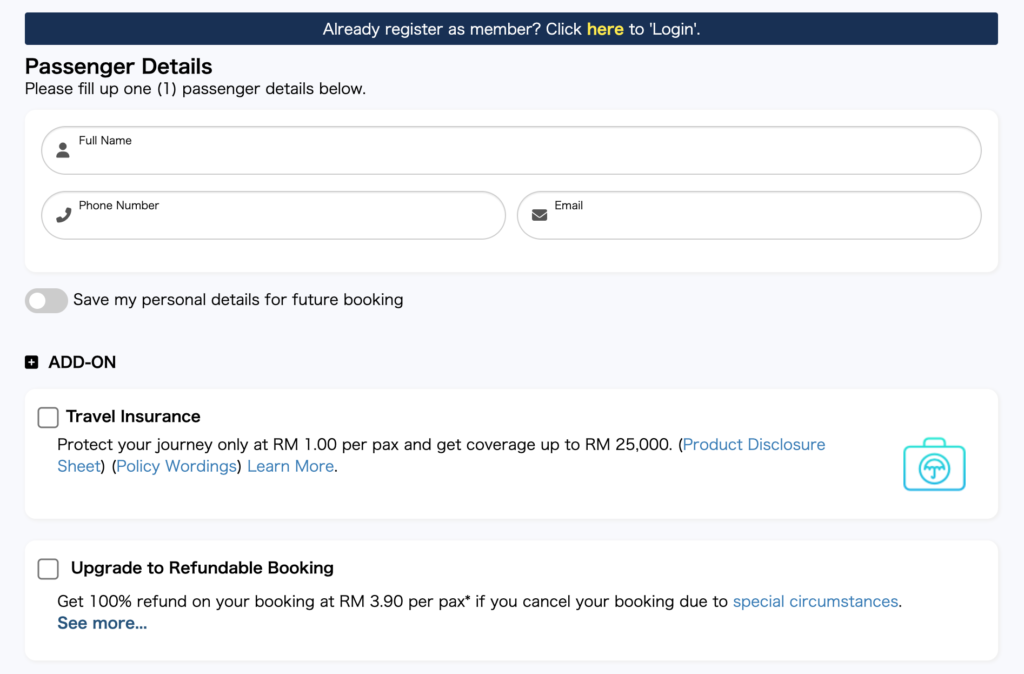
Task: Click the Upgrade to Refundable Booking title
Action: [x=202, y=568]
